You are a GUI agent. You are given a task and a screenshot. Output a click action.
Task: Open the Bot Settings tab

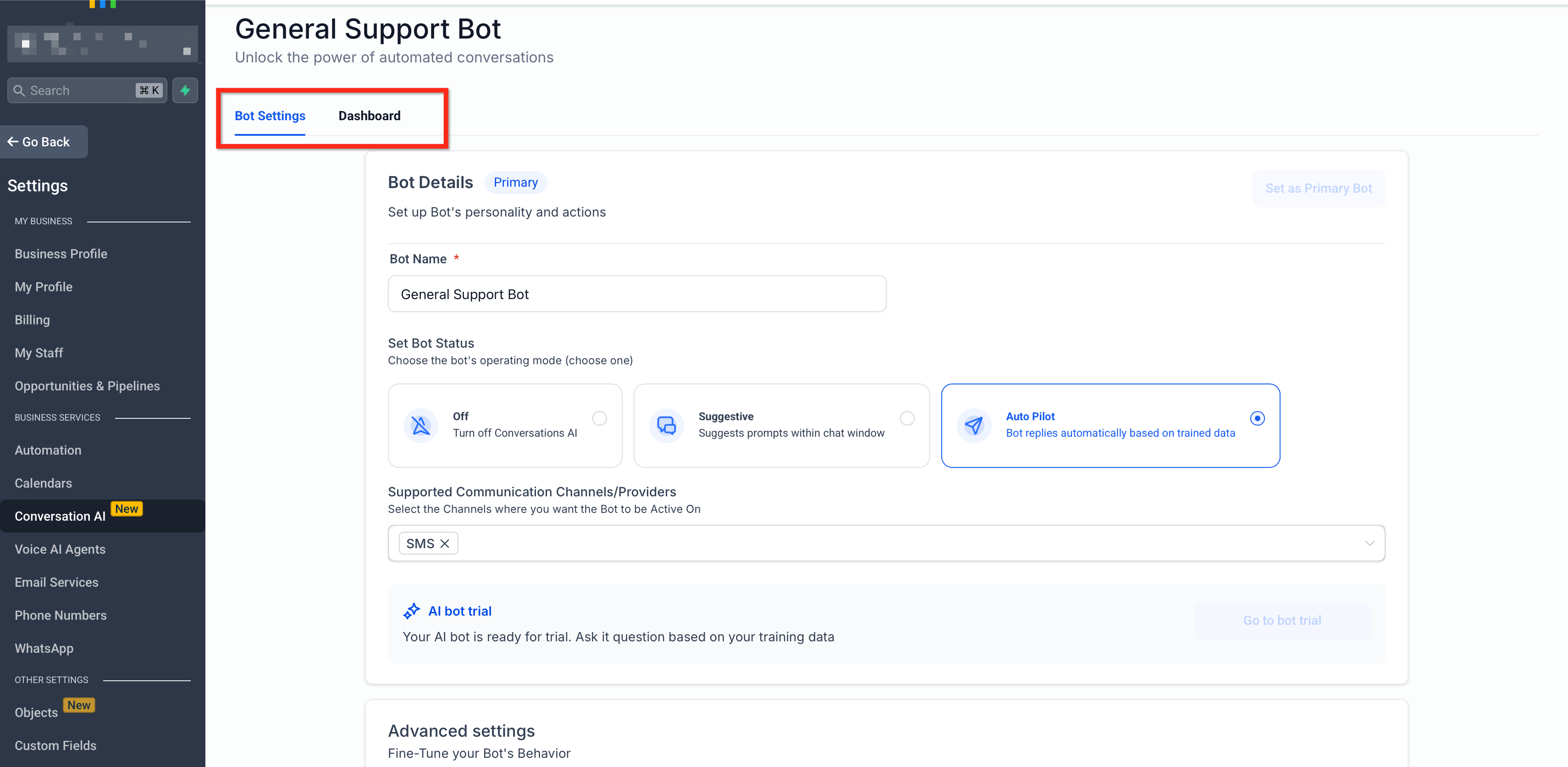click(x=270, y=116)
